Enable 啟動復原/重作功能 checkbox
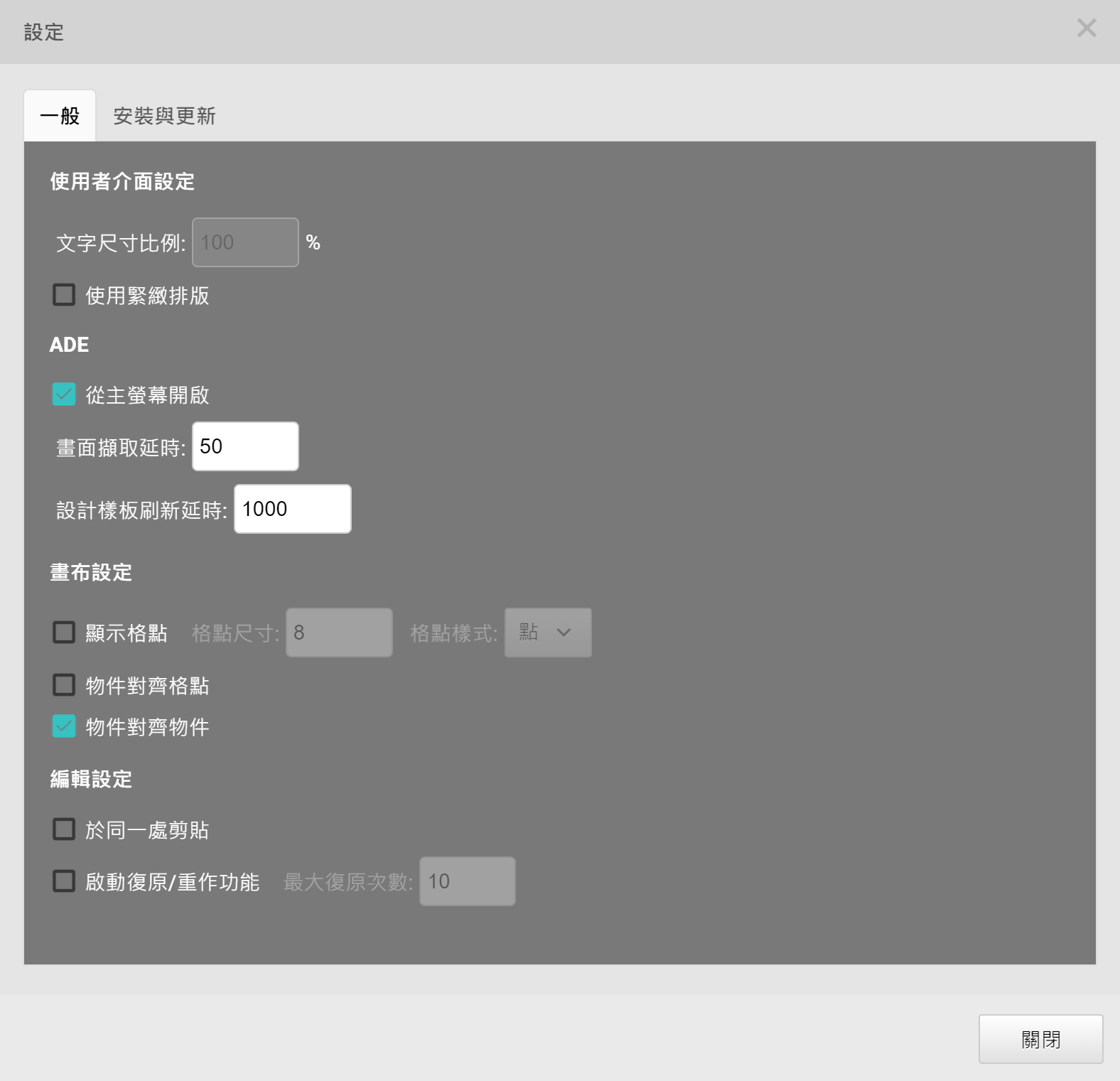The image size is (1120, 1081). coord(64,881)
